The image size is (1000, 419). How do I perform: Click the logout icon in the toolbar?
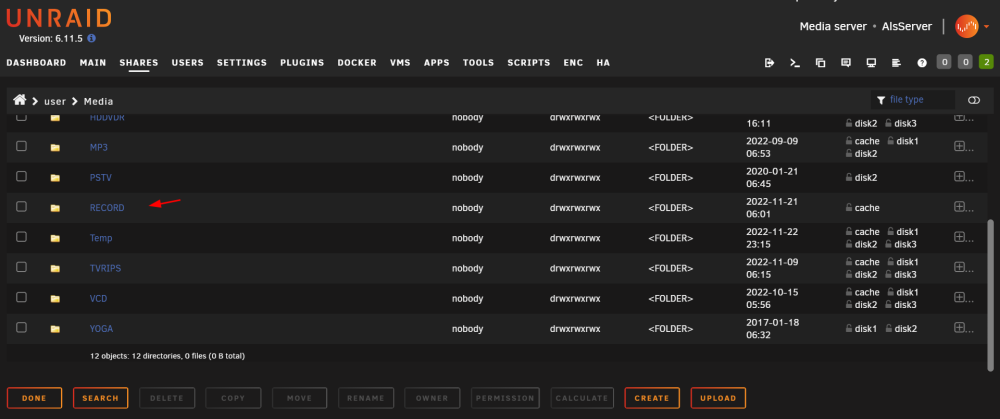[x=769, y=62]
